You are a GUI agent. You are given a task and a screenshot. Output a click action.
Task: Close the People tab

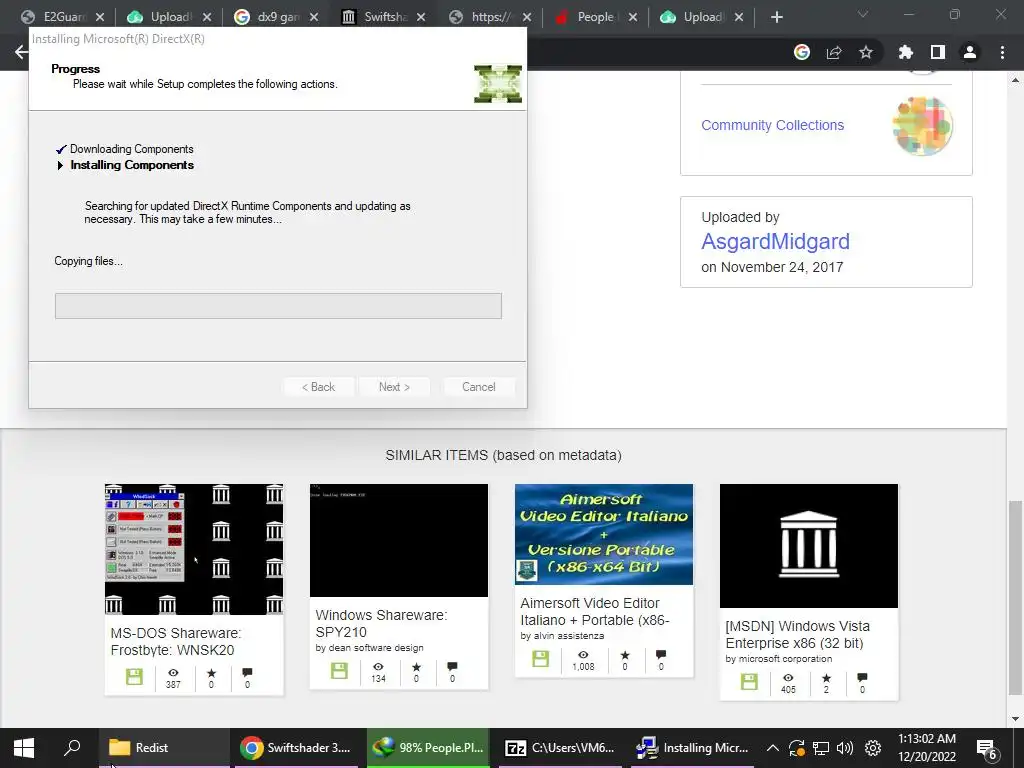[x=633, y=17]
